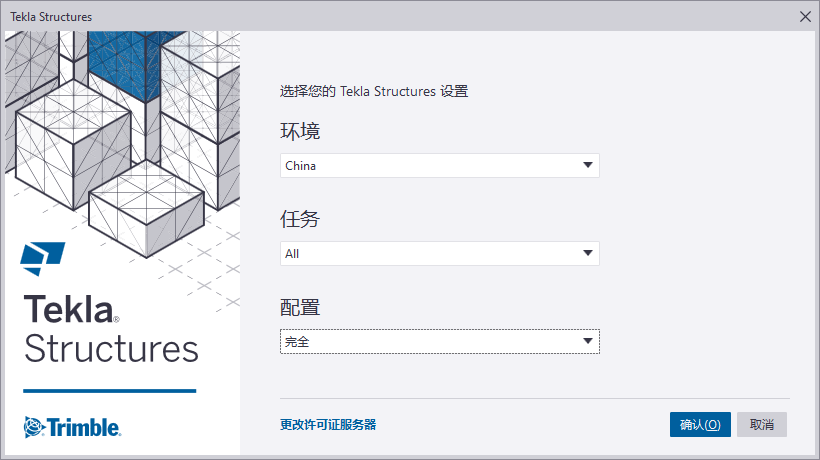
Task: Click the Trimble globe icon
Action: [x=33, y=427]
